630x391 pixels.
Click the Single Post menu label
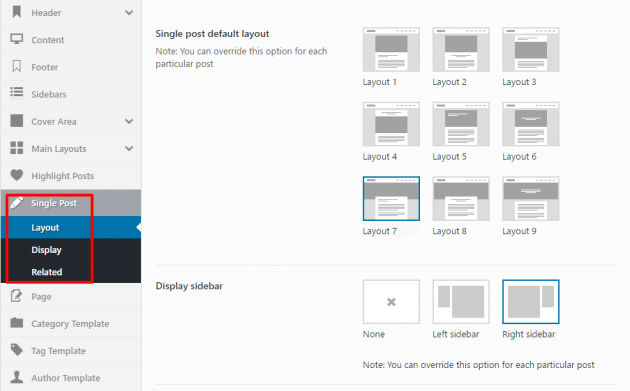coord(54,203)
